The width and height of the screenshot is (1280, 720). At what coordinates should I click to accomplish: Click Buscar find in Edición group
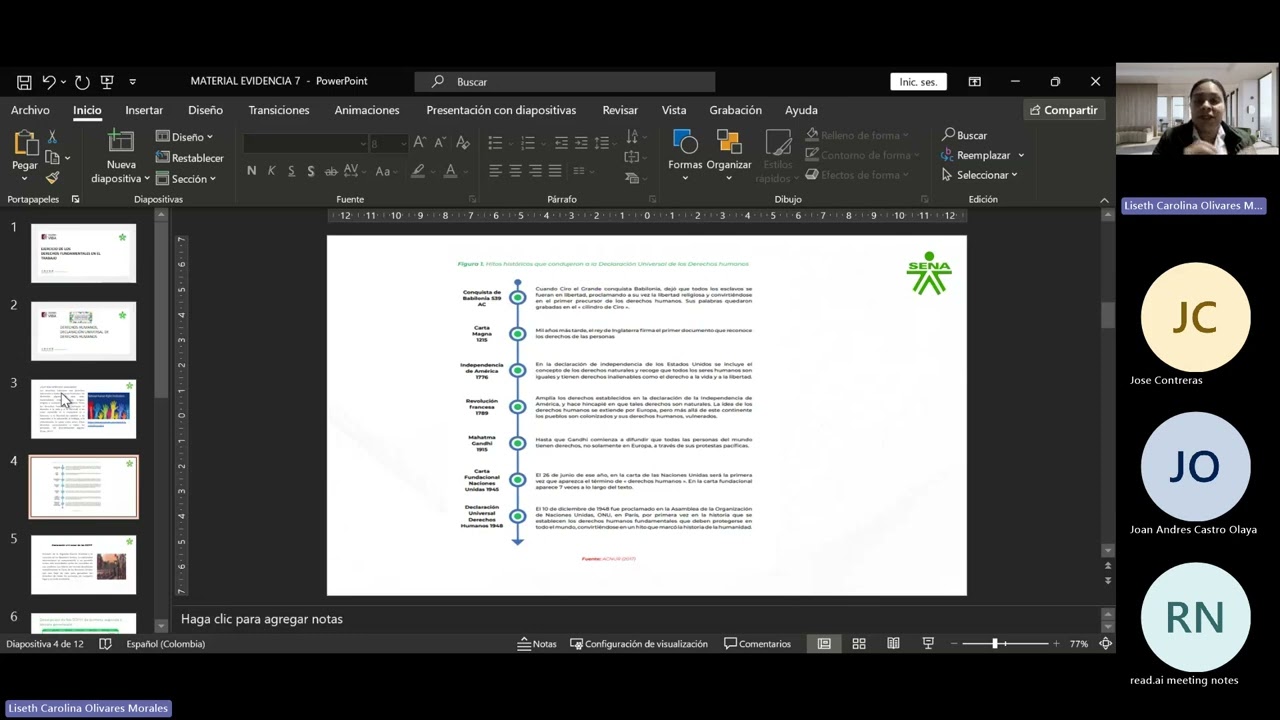965,135
